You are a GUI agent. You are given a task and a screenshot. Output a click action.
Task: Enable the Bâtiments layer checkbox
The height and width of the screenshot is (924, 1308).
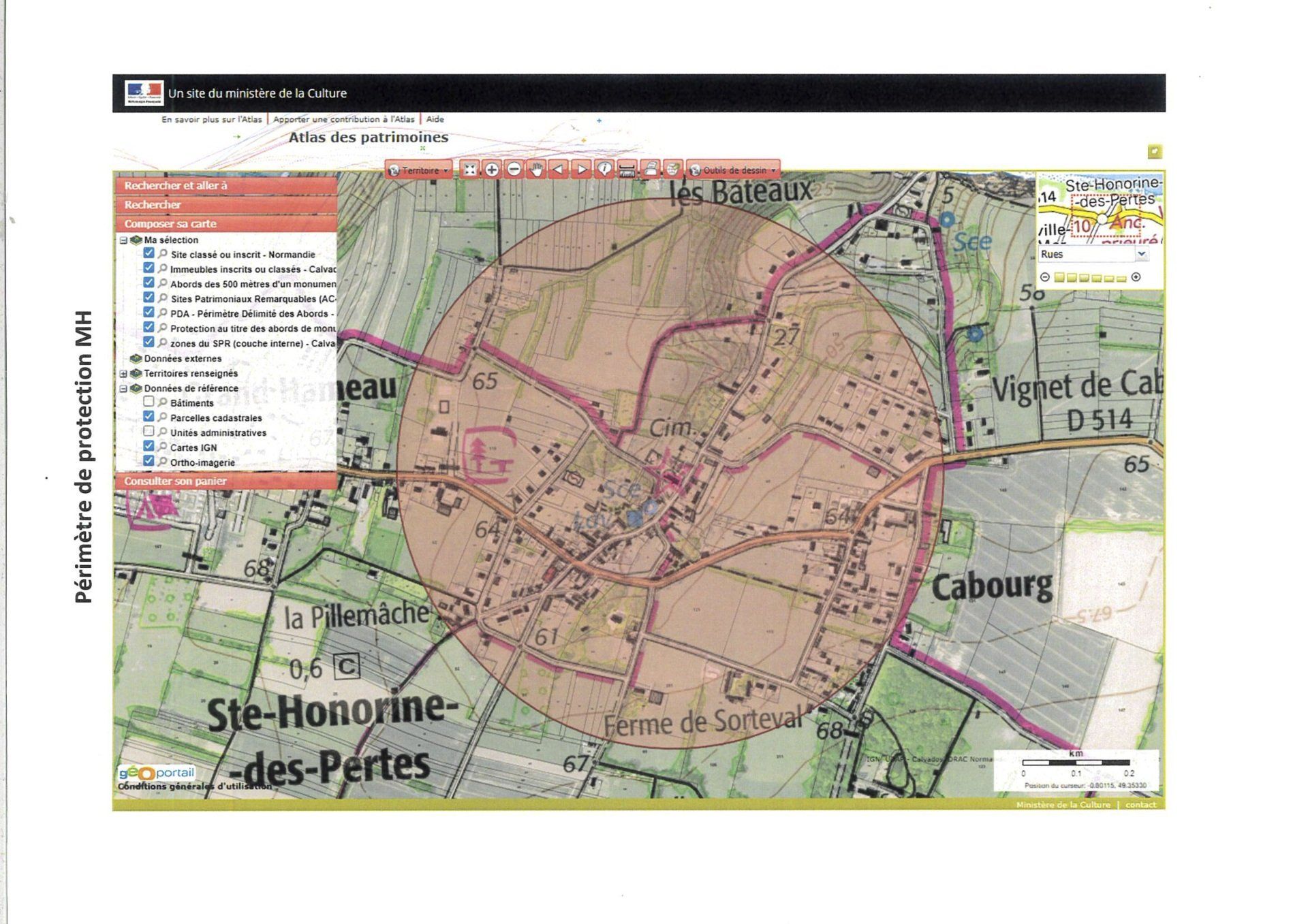click(149, 402)
